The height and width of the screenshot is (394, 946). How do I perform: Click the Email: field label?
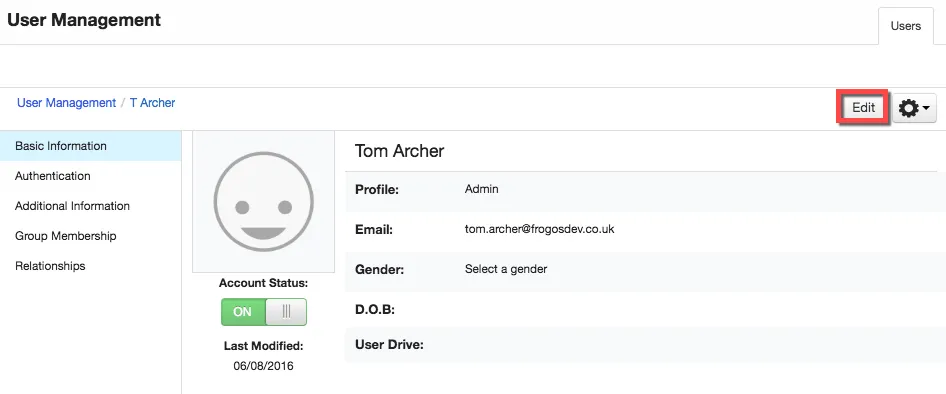click(374, 230)
